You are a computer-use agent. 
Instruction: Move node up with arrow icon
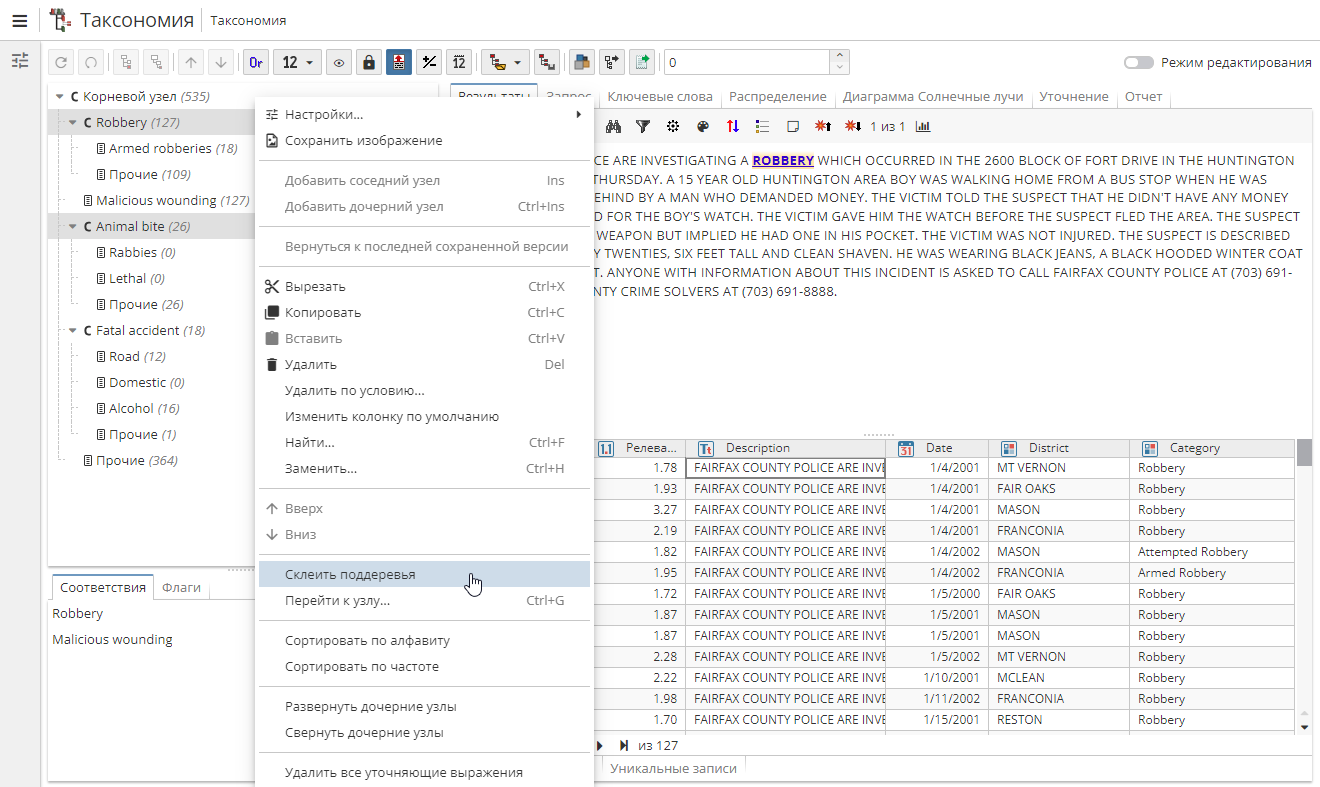tap(191, 62)
